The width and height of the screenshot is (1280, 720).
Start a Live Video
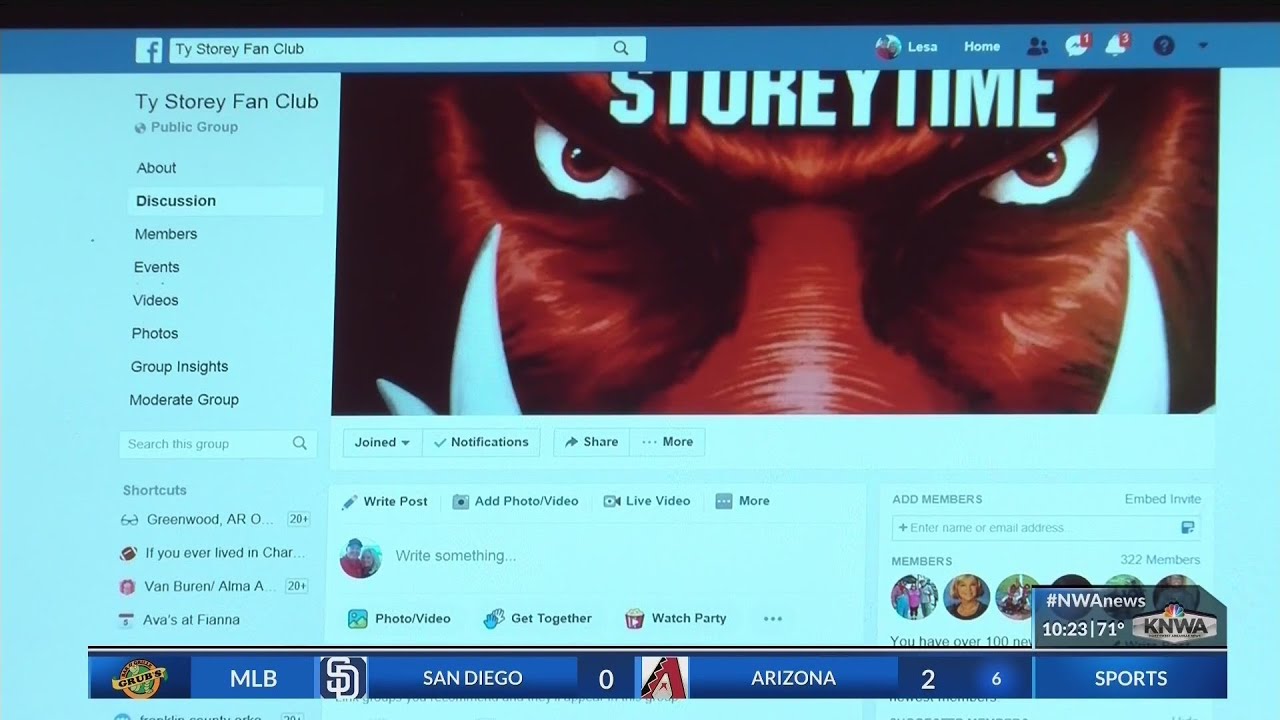pos(647,501)
